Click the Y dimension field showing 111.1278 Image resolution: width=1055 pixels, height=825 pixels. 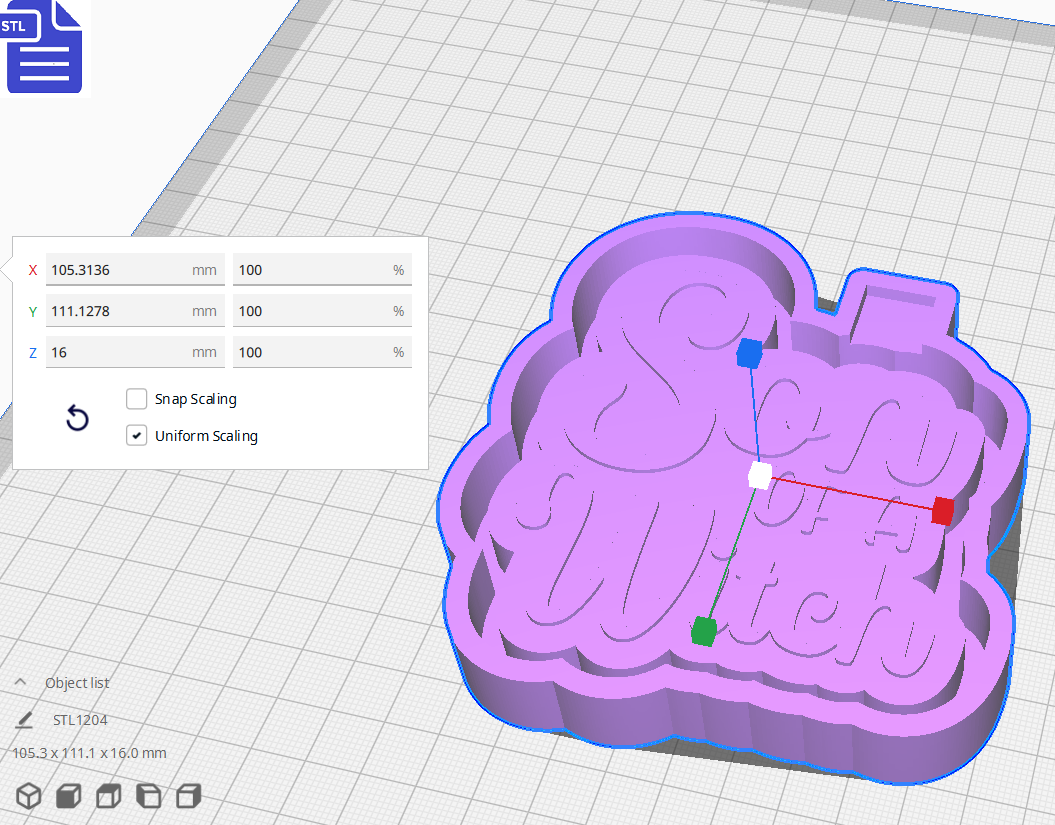pos(135,310)
